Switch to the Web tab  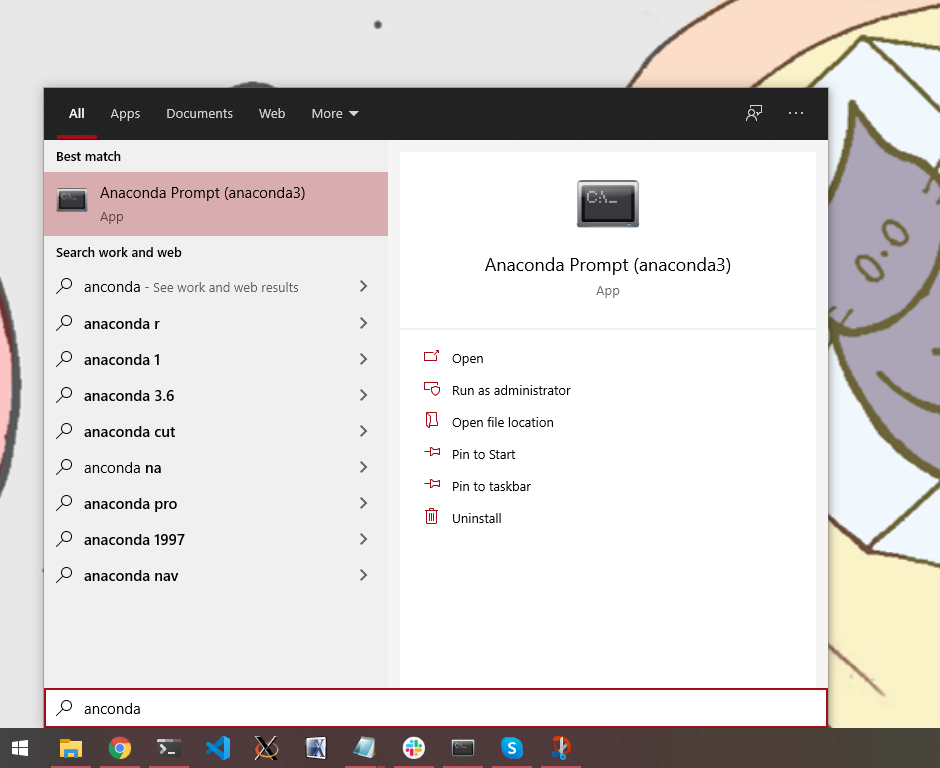tap(272, 113)
